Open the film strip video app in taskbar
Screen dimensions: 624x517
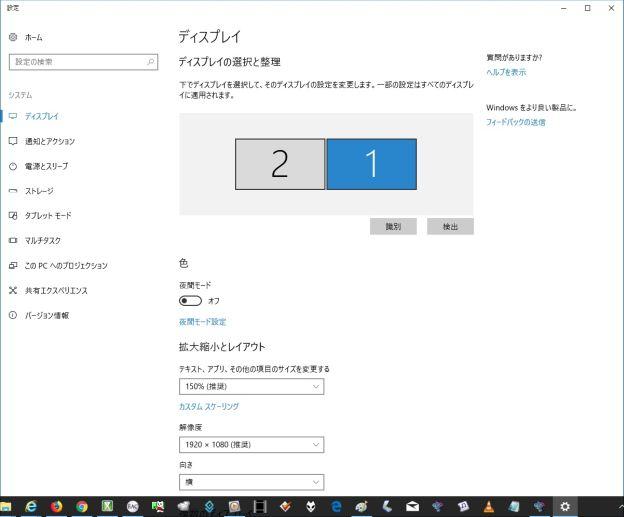click(x=260, y=506)
